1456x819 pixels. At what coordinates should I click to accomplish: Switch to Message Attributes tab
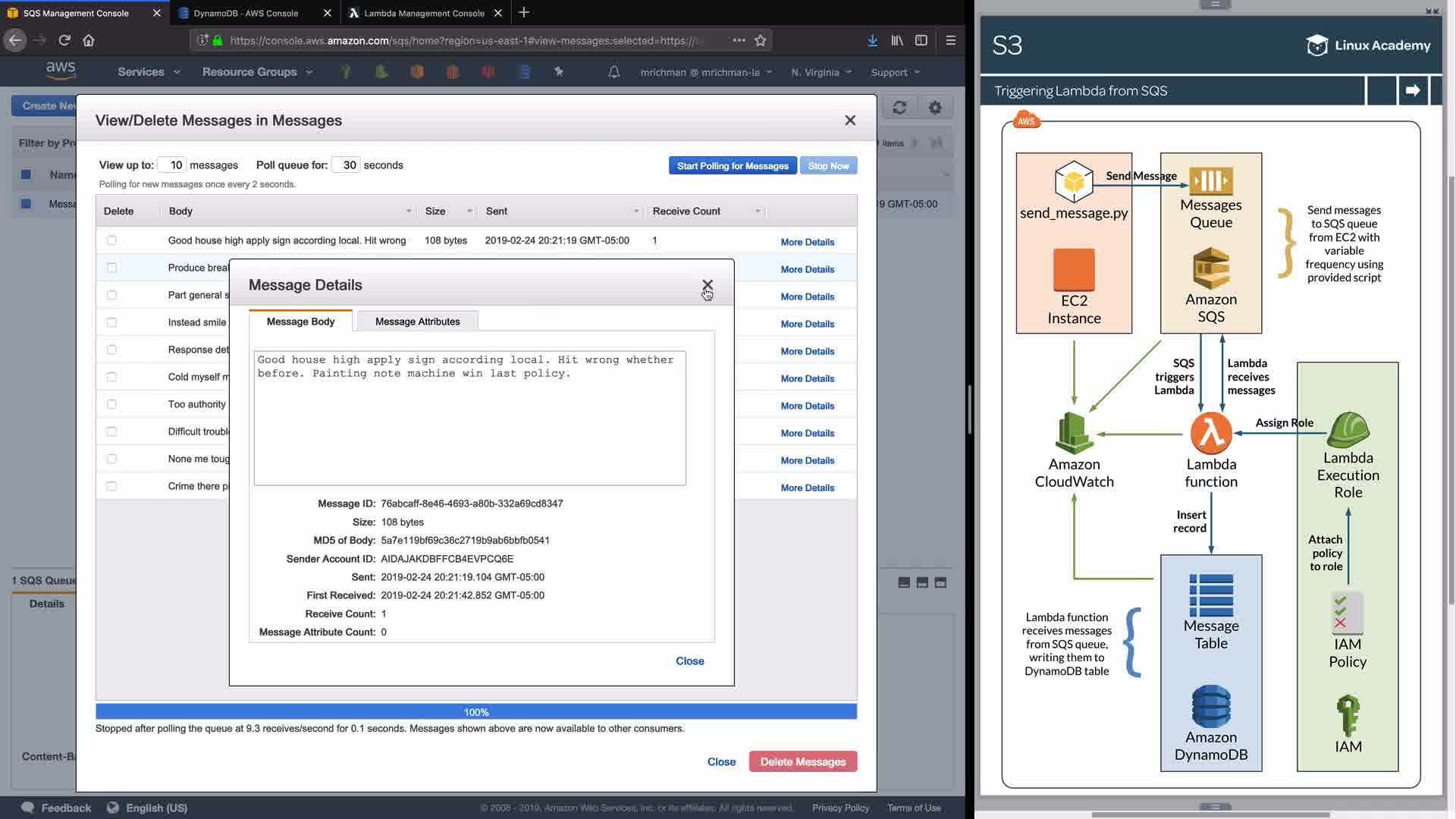click(417, 322)
